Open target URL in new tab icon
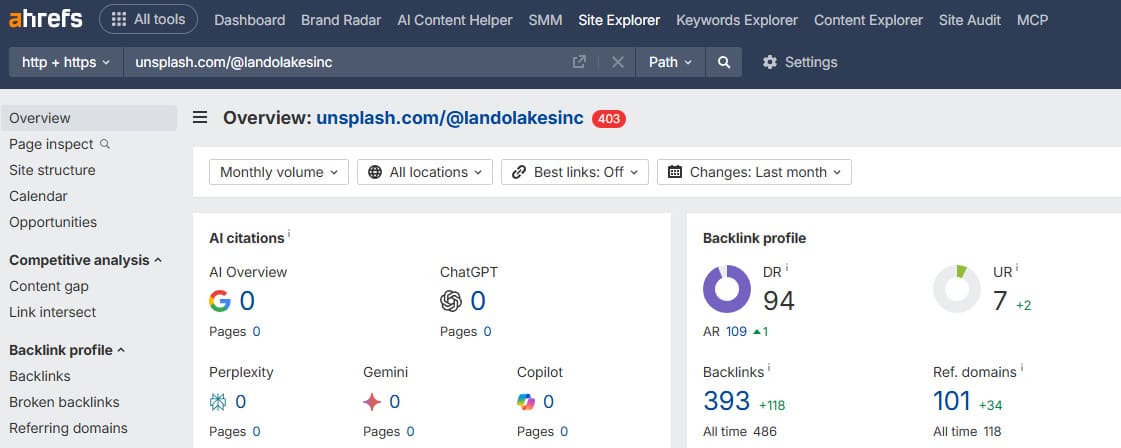1121x448 pixels. [579, 62]
